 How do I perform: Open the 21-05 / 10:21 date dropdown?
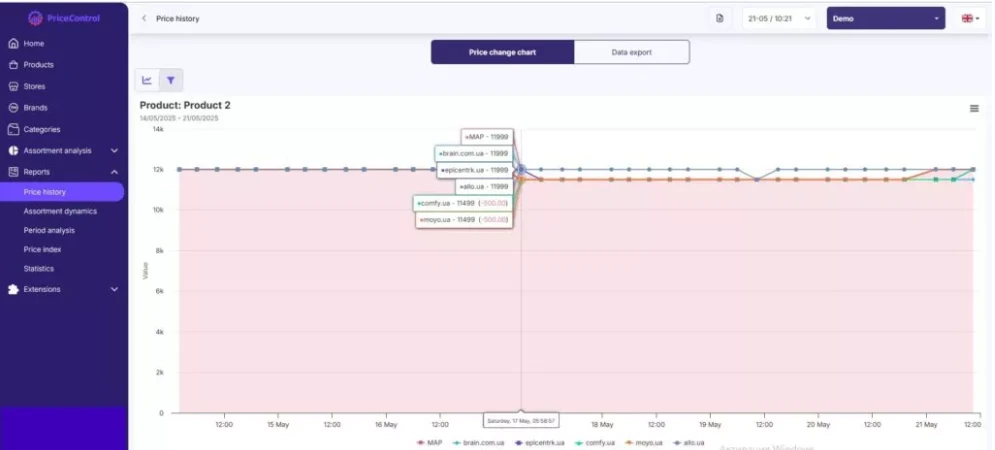[x=779, y=18]
